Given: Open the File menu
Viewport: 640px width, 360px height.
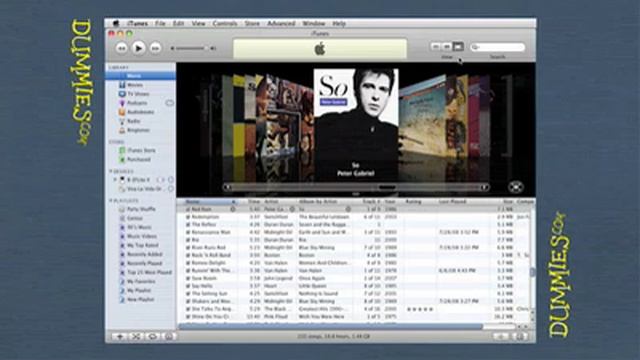Looking at the screenshot, I should pyautogui.click(x=160, y=24).
